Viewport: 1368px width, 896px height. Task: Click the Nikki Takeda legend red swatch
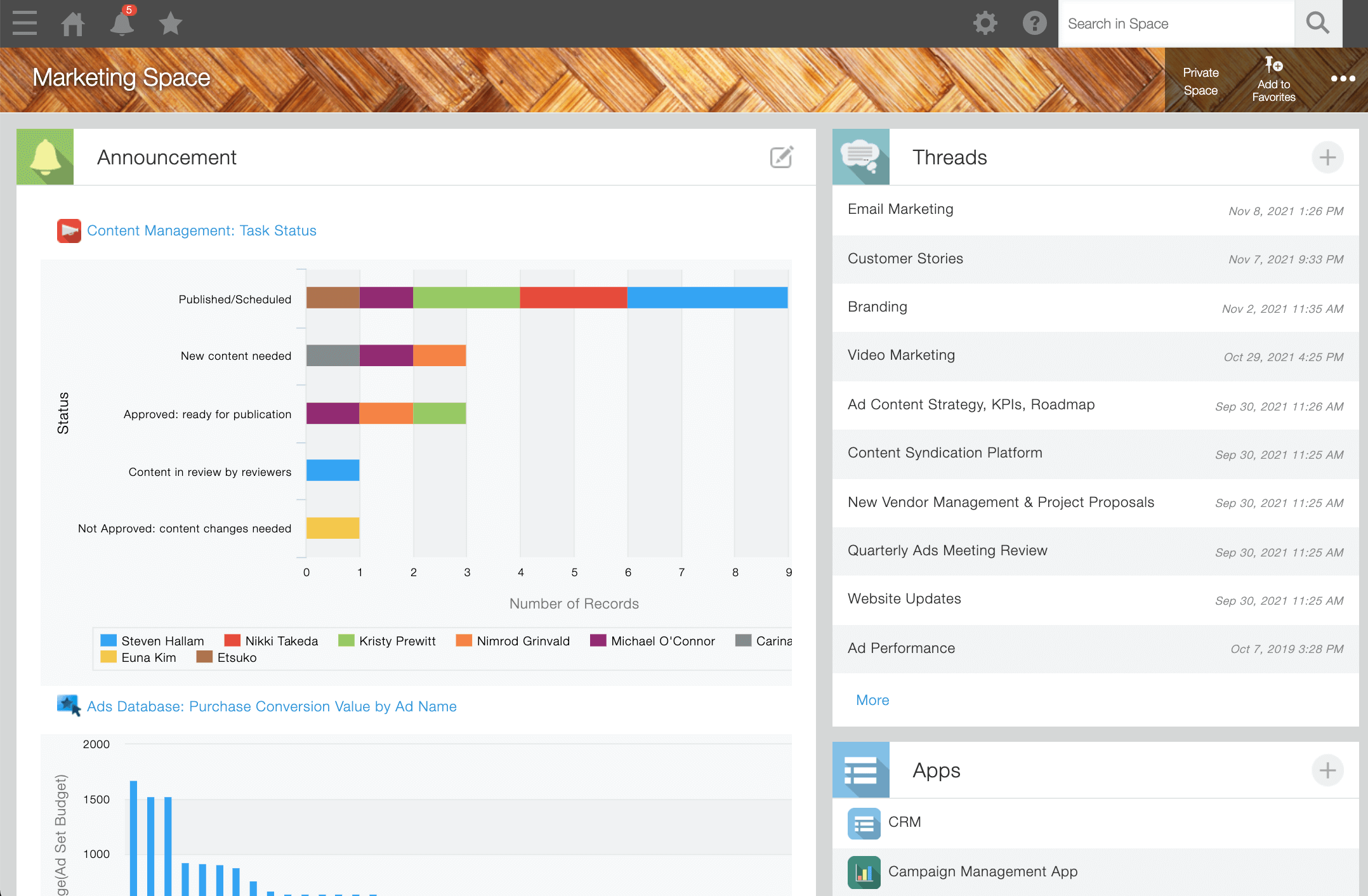pos(232,640)
